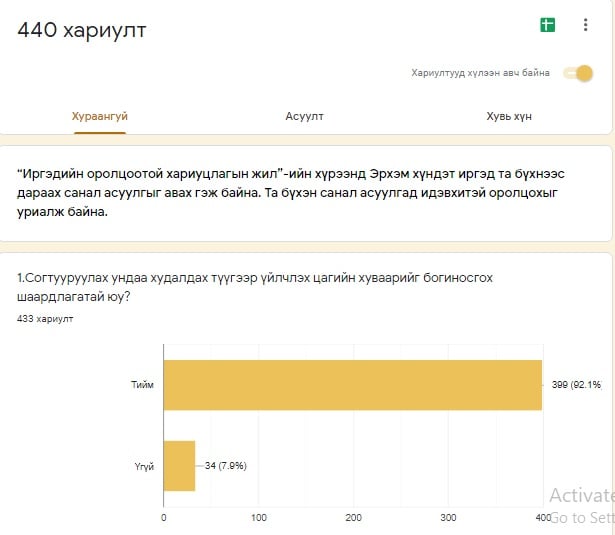The image size is (615, 535).
Task: Click the 'Тийм' axis category label
Action: click(142, 385)
